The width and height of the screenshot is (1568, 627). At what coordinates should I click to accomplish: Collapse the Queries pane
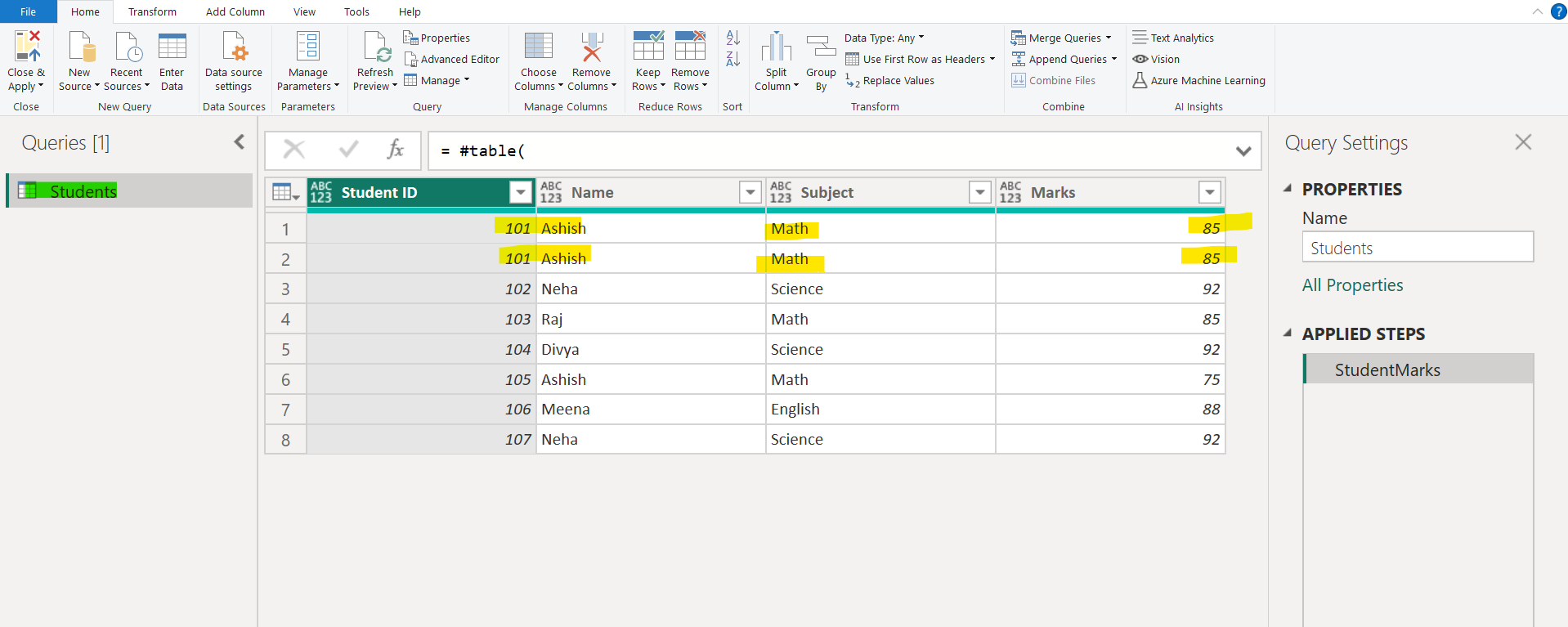pos(240,142)
